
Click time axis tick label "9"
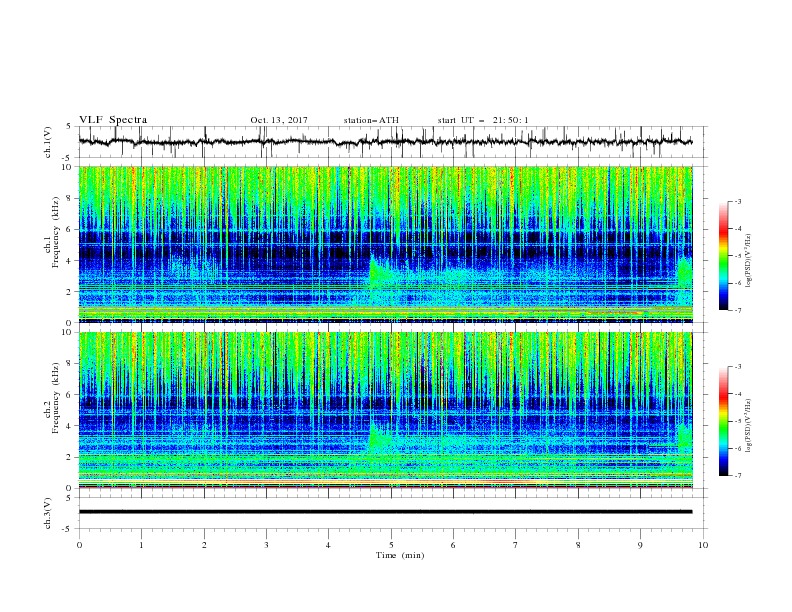640,545
